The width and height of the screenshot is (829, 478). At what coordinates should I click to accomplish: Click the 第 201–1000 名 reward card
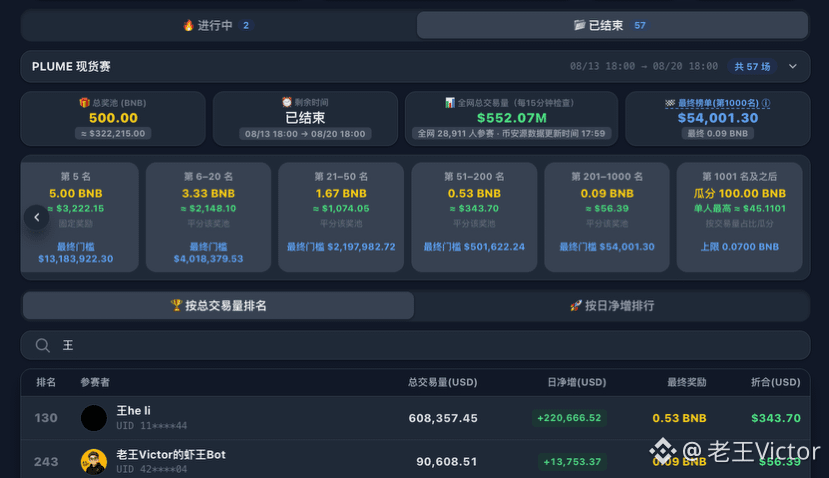[607, 217]
